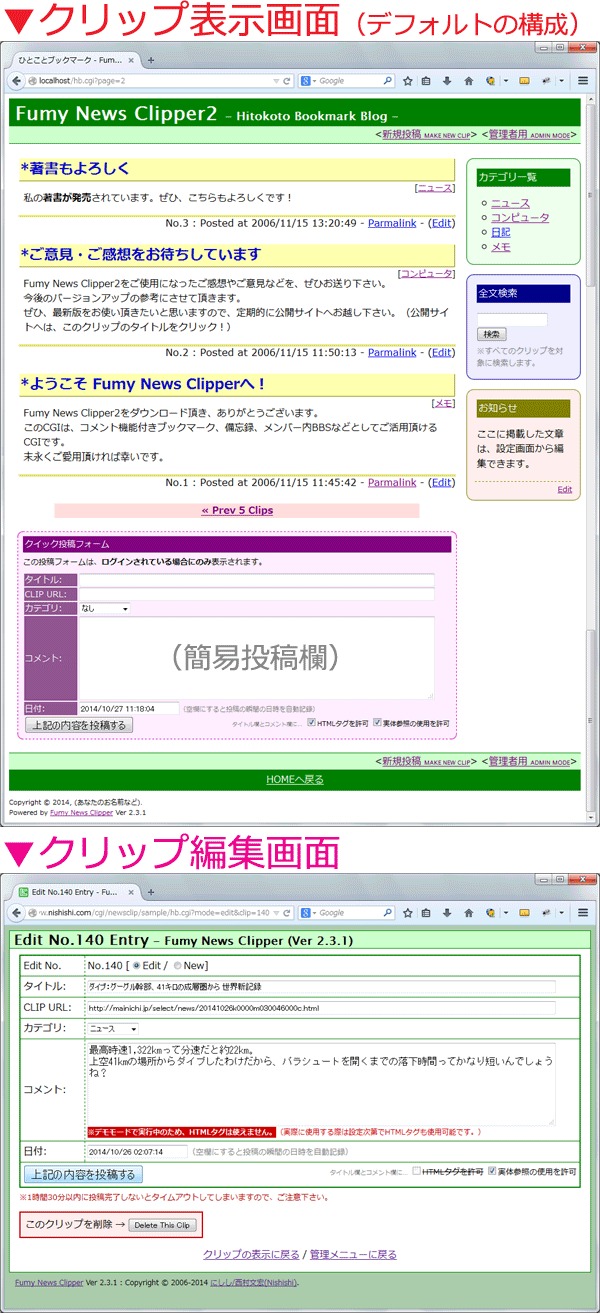This screenshot has width=600, height=1314.
Task: Focus タイトル field in quick post form
Action: click(257, 580)
